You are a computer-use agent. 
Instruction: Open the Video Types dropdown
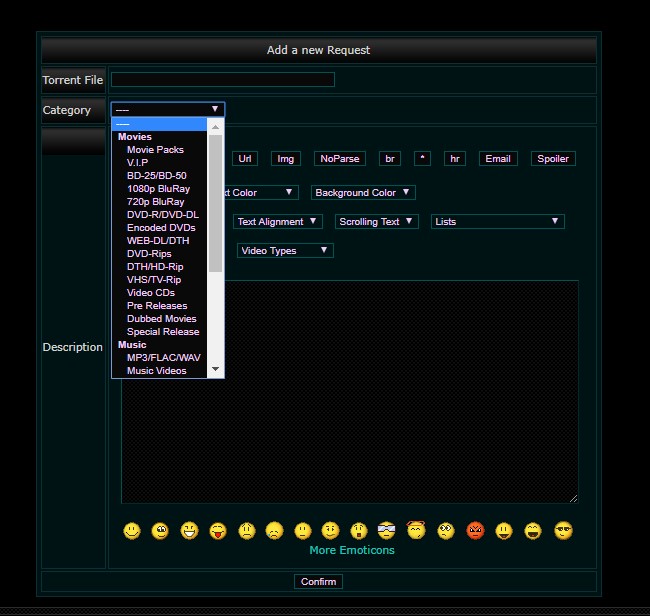[x=285, y=251]
